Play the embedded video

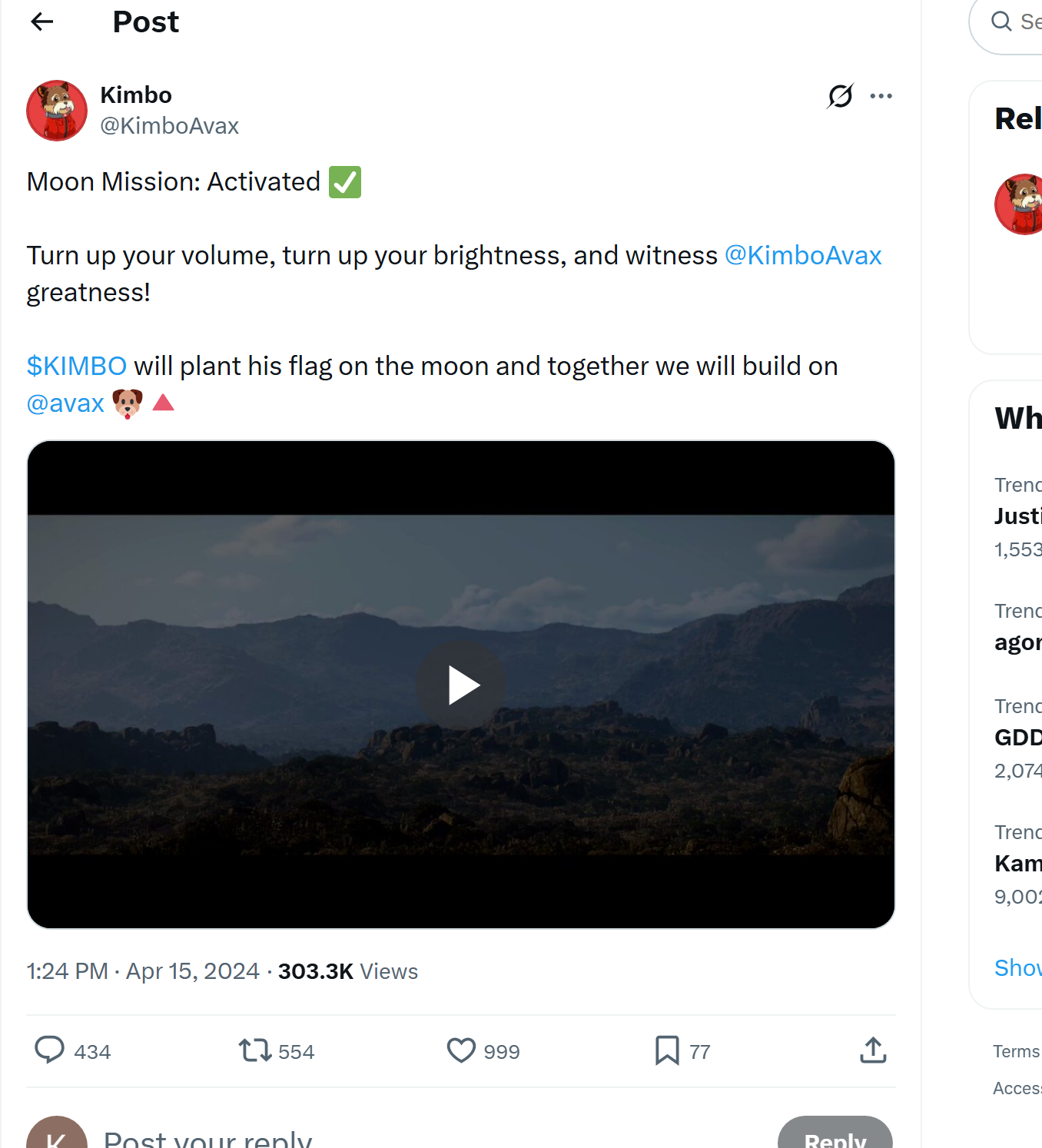pos(461,685)
